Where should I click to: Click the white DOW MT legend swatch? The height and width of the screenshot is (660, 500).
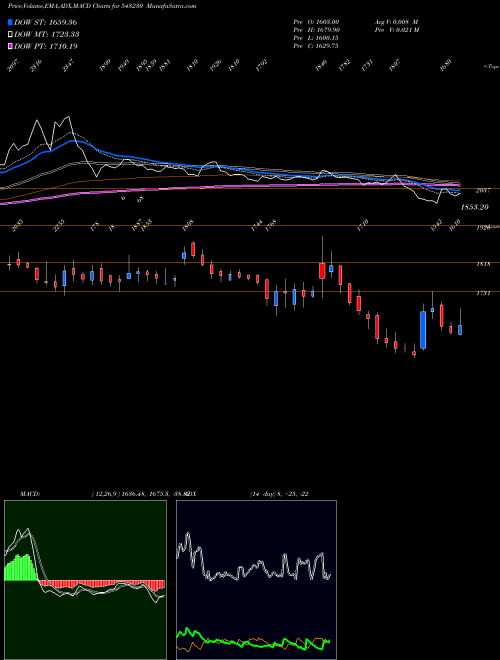pos(10,34)
